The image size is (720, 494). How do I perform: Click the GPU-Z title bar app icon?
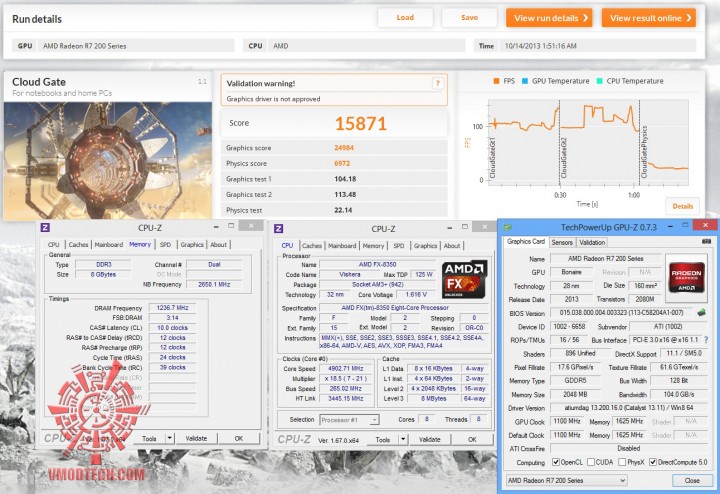tap(507, 227)
